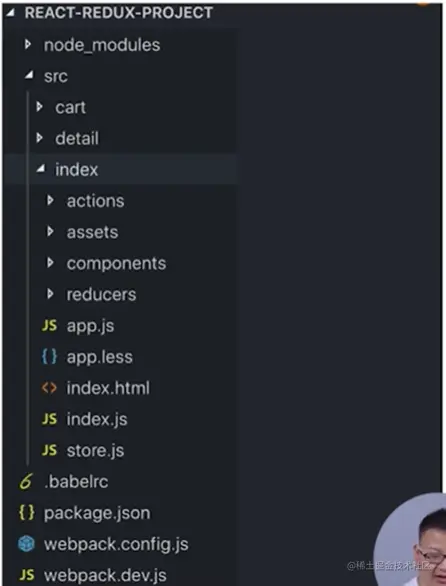This screenshot has height=586, width=446.
Task: Click the JS icon beside webpack.dev.js
Action: [x=27, y=575]
